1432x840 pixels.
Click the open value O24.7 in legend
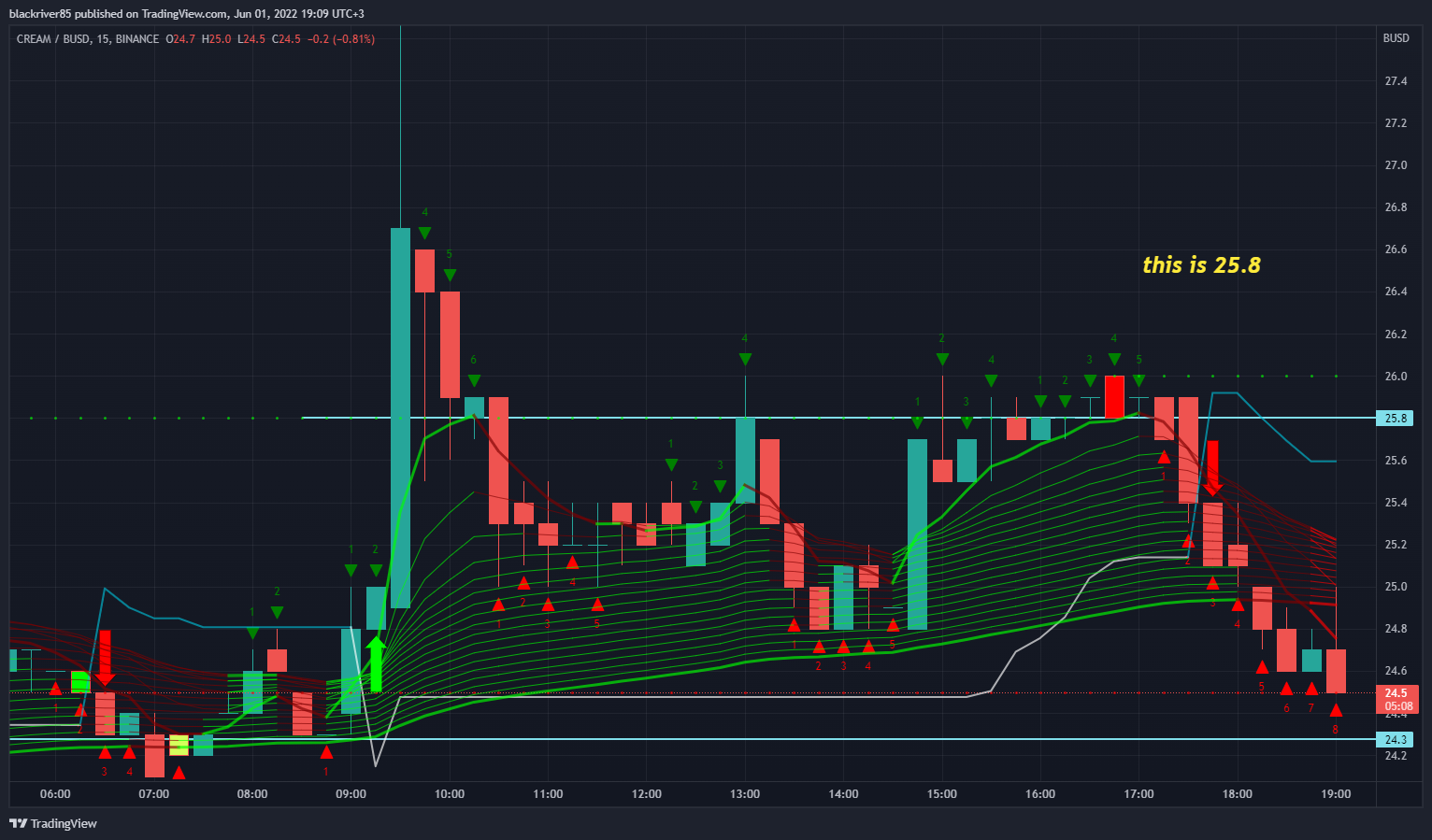tap(180, 39)
